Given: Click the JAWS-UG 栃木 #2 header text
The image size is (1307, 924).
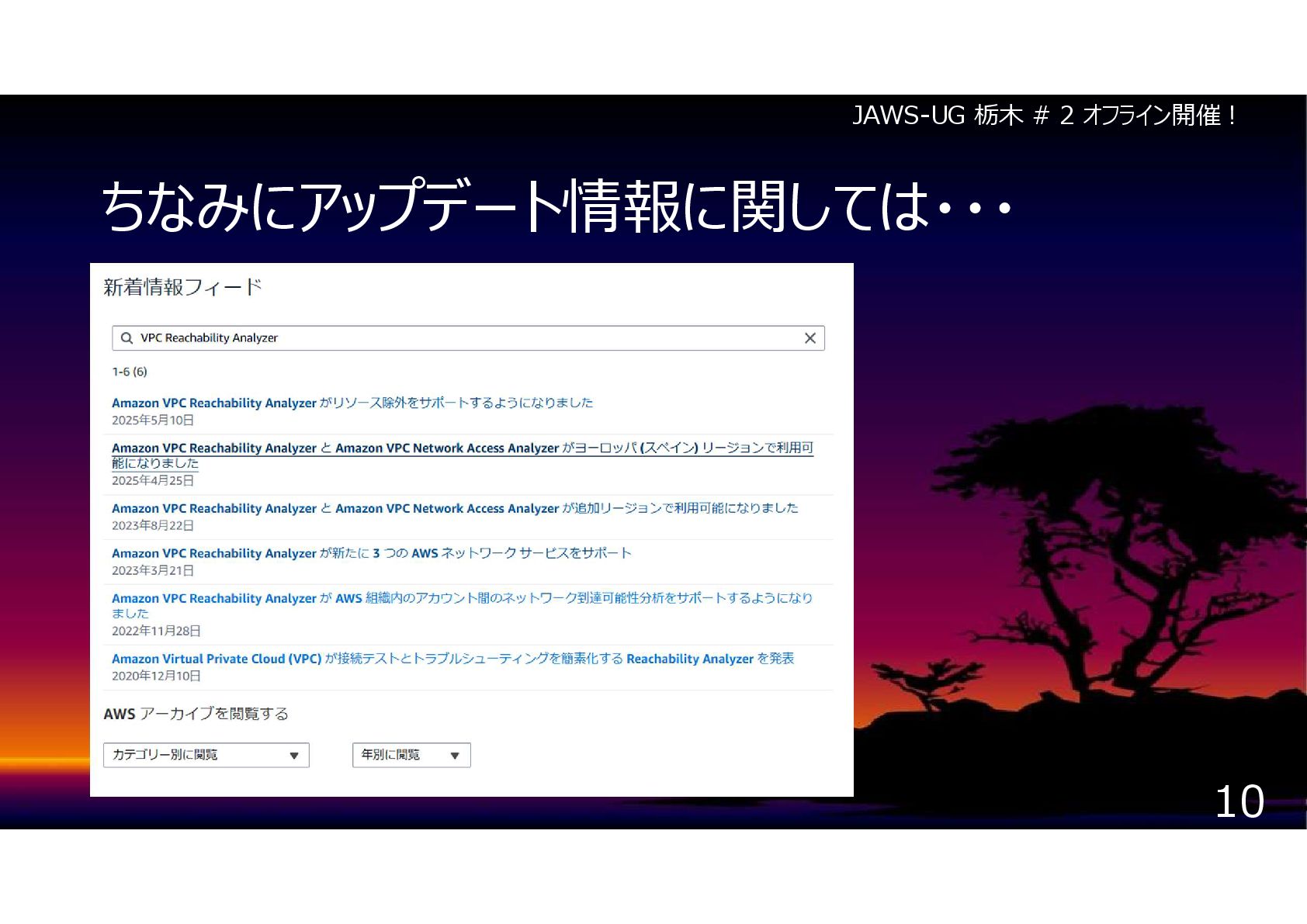Looking at the screenshot, I should pos(1044,116).
